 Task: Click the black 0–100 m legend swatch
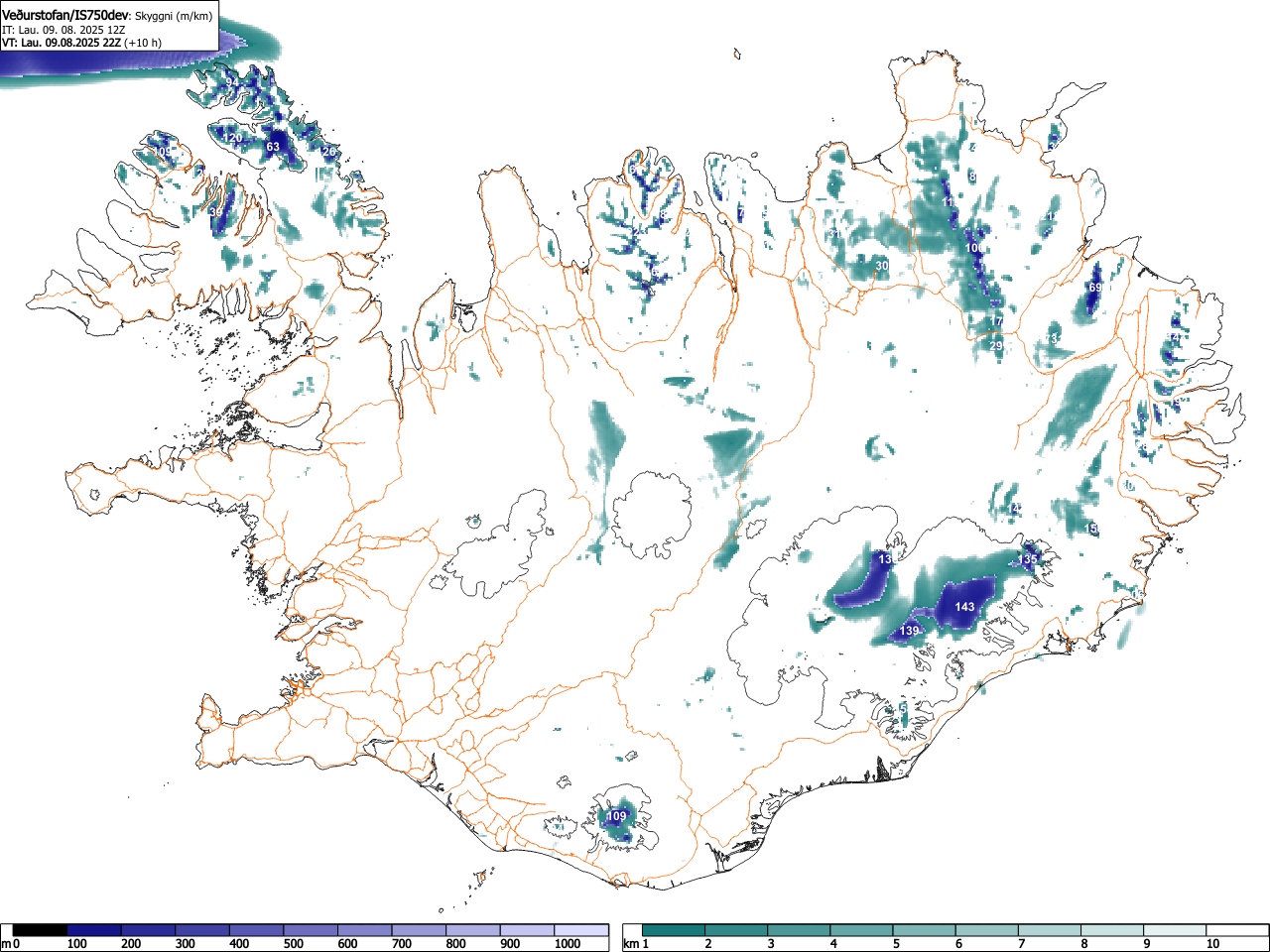click(x=41, y=930)
